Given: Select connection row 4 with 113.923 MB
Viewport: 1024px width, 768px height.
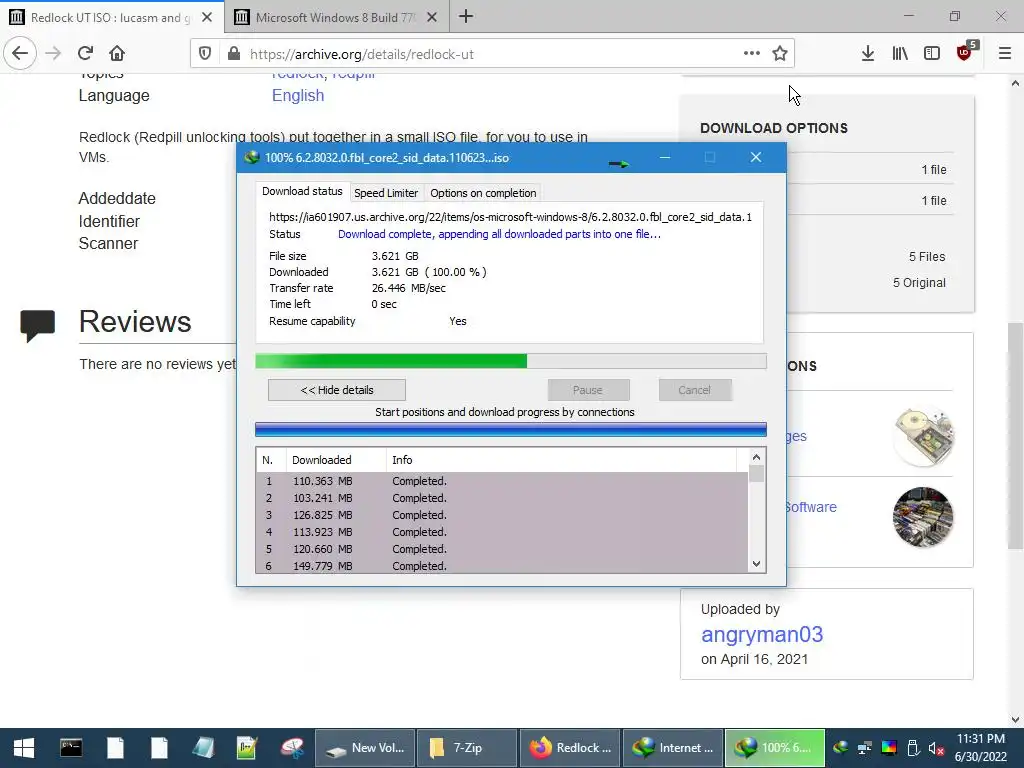Looking at the screenshot, I should click(x=502, y=532).
